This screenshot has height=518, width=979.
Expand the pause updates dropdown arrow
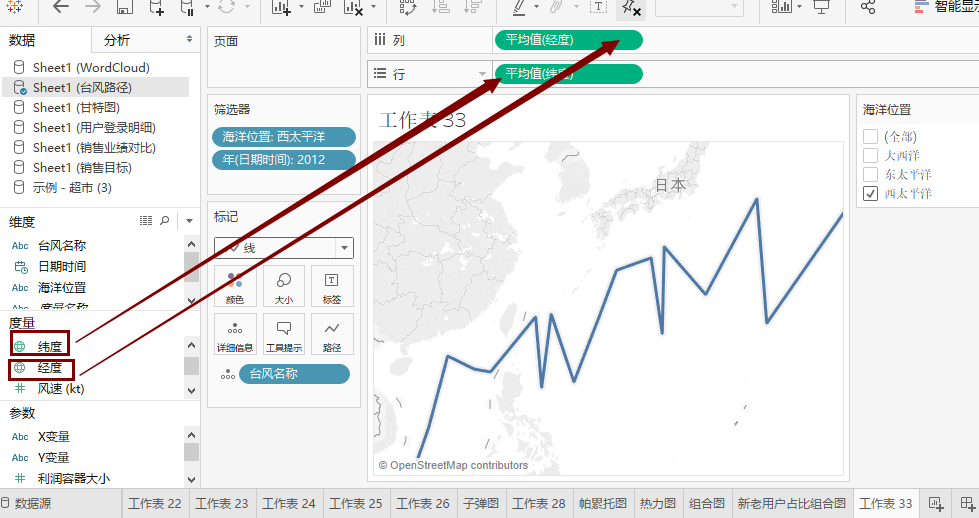207,7
